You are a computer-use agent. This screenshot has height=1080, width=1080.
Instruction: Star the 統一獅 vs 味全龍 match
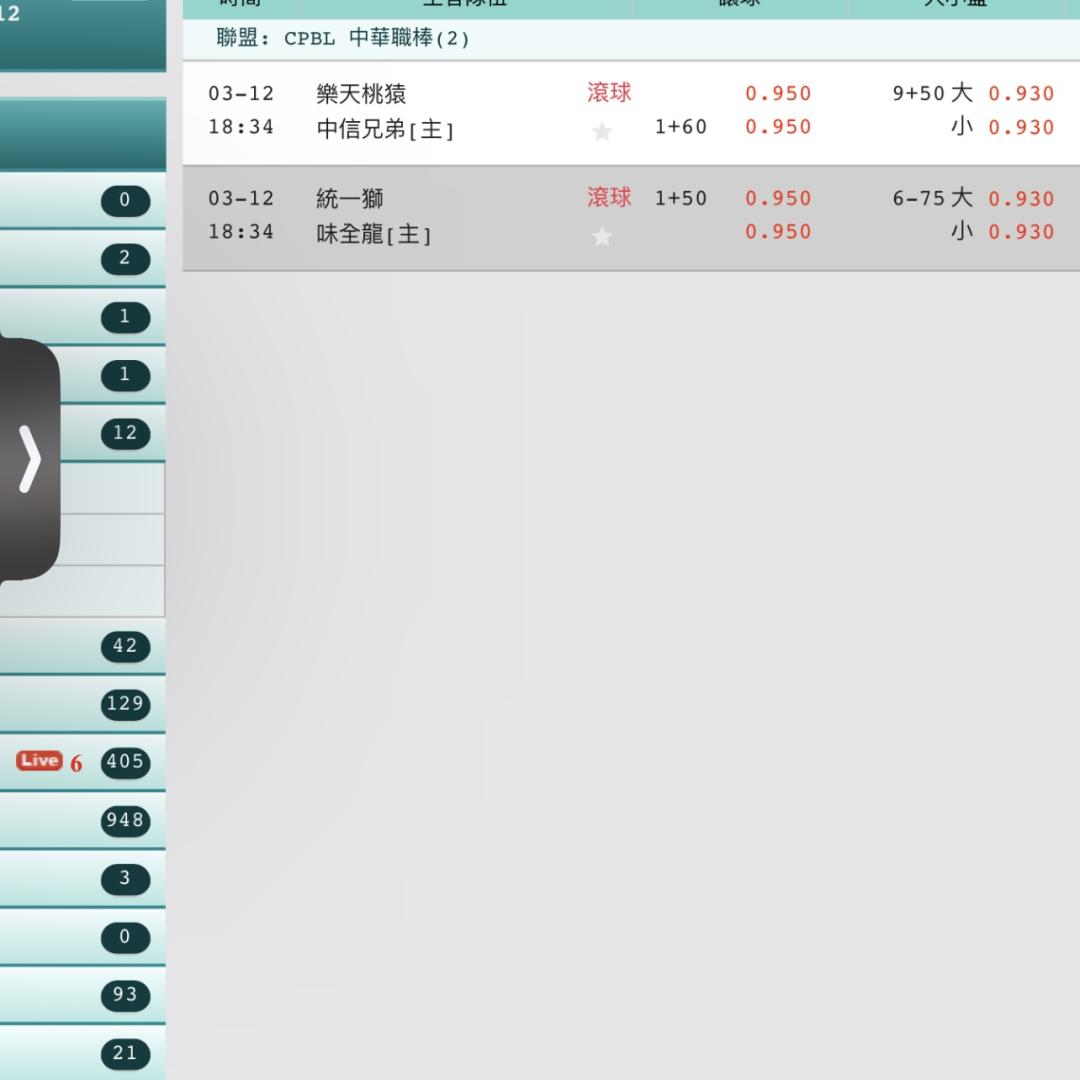click(x=602, y=236)
